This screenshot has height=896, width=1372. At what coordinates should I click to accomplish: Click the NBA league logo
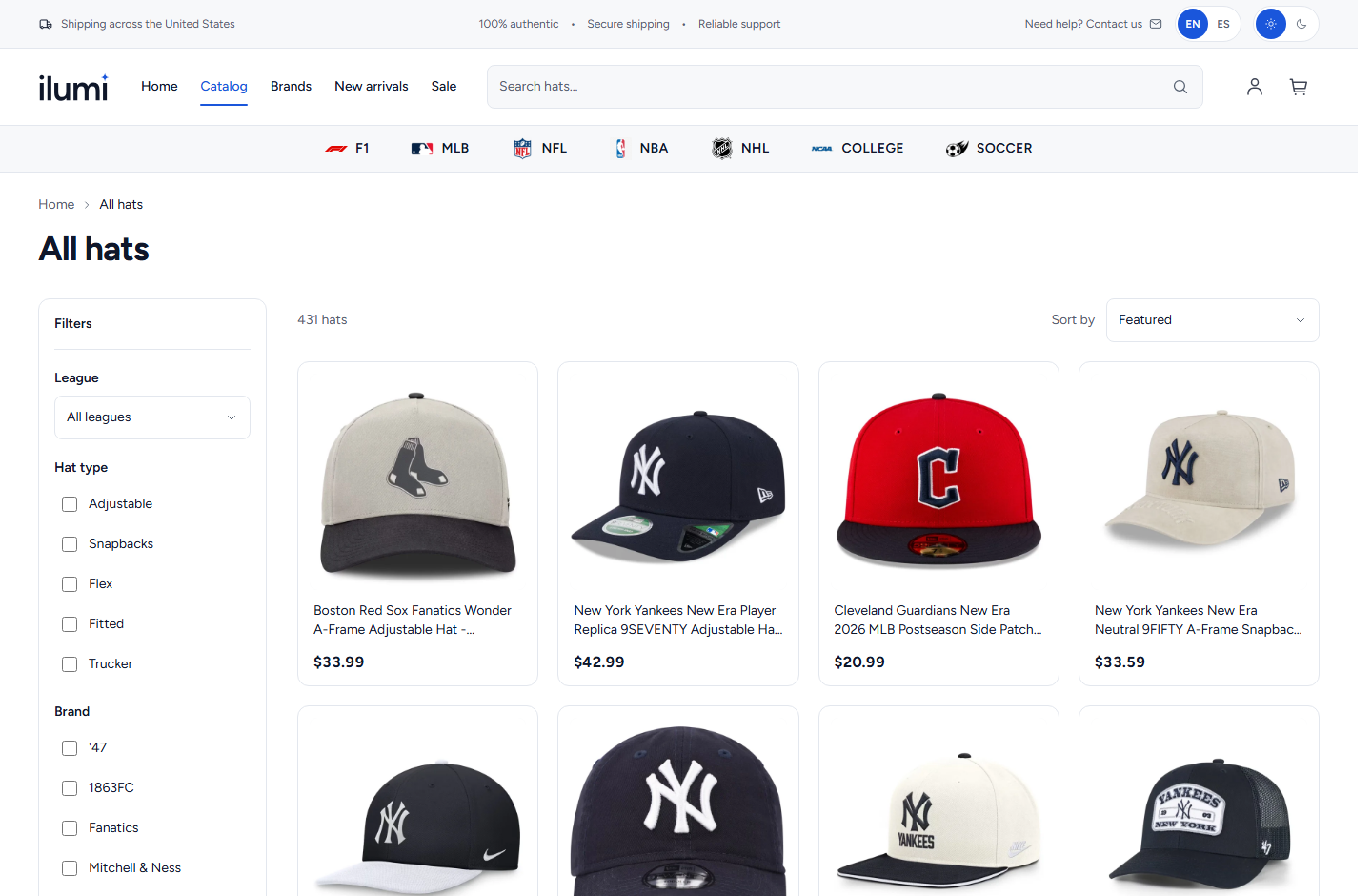621,149
